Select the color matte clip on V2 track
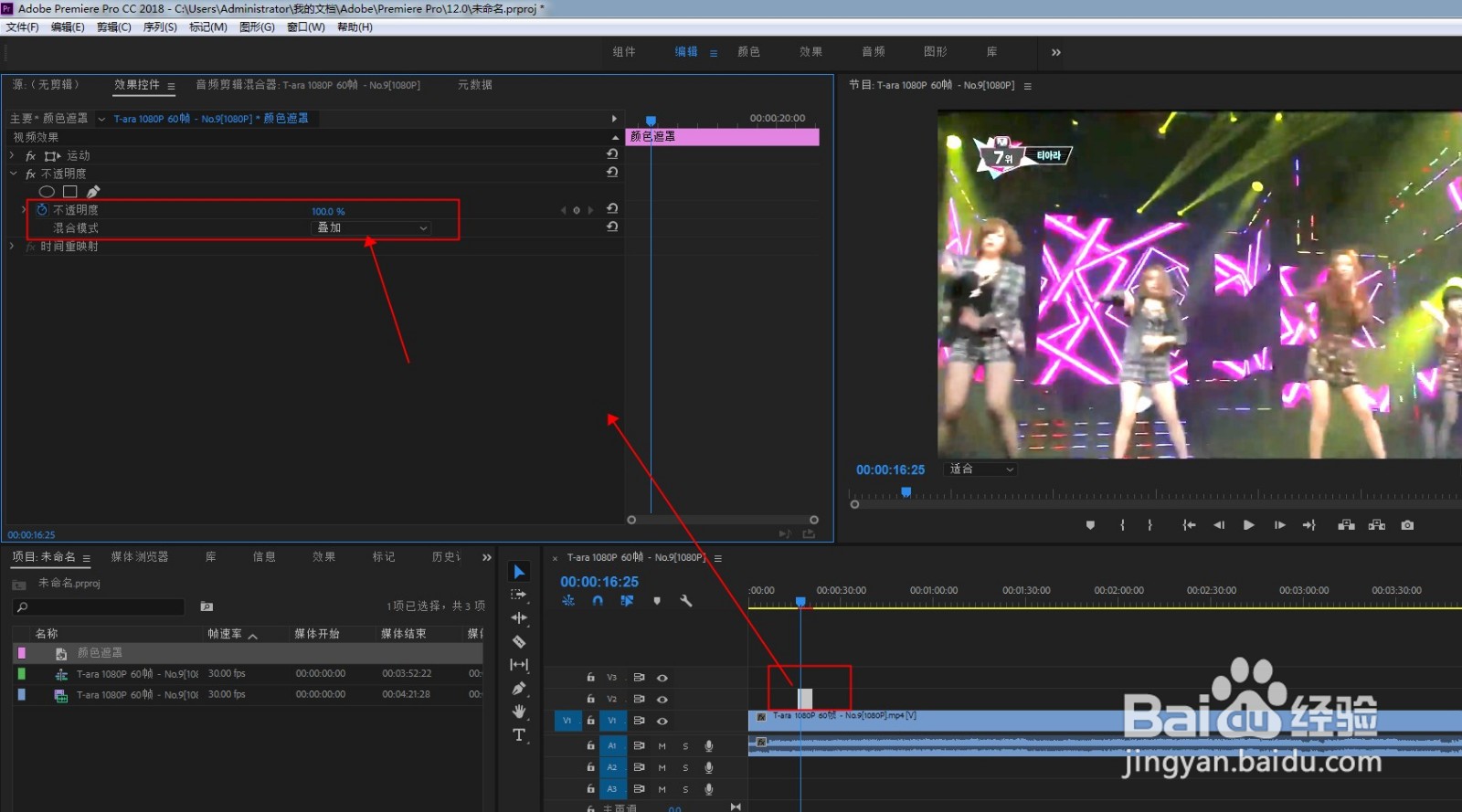The image size is (1462, 812). pyautogui.click(x=805, y=699)
